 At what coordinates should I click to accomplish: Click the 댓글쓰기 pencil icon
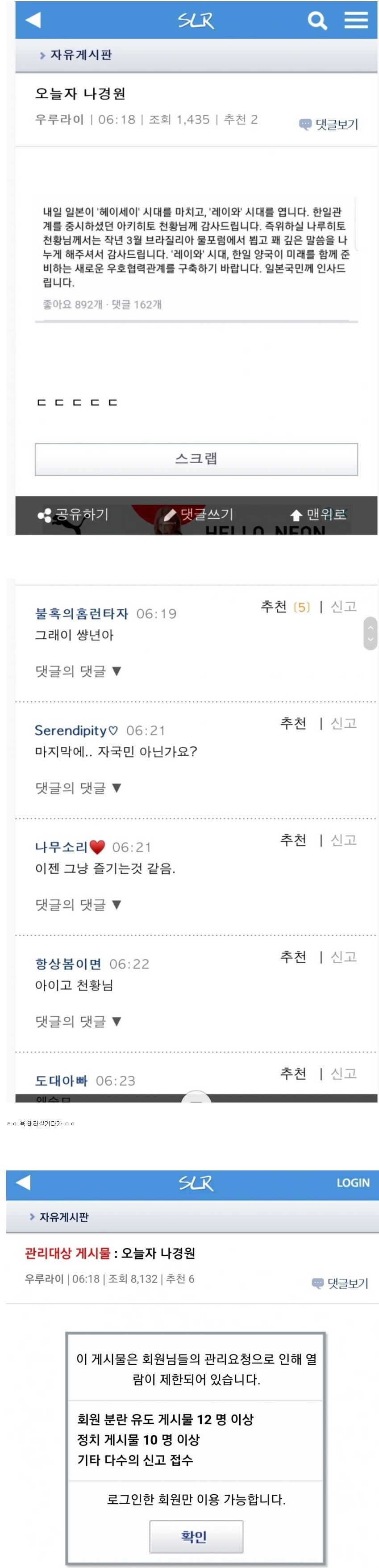171,515
